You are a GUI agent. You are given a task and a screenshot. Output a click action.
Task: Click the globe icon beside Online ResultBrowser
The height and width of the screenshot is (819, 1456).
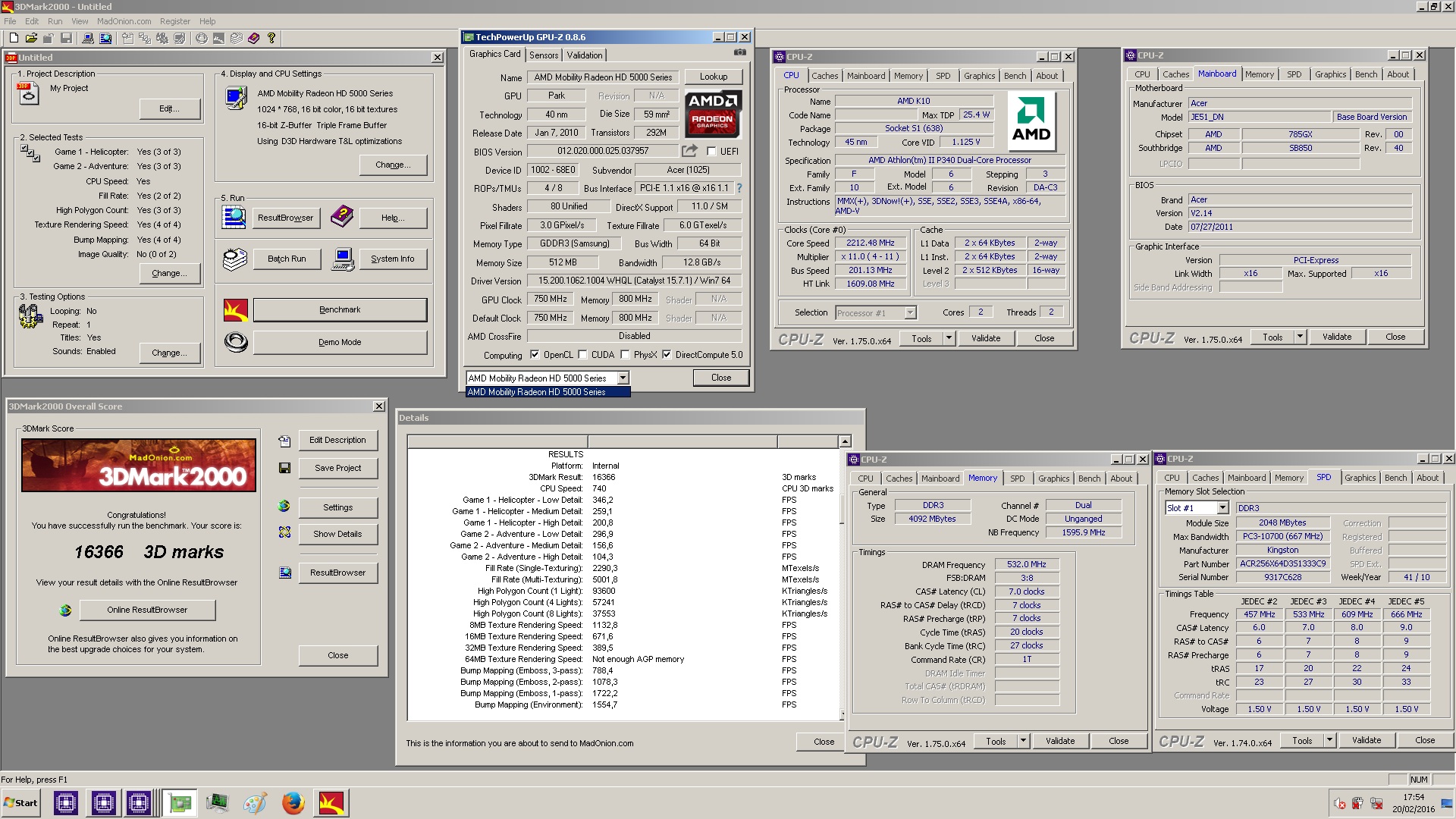click(65, 610)
